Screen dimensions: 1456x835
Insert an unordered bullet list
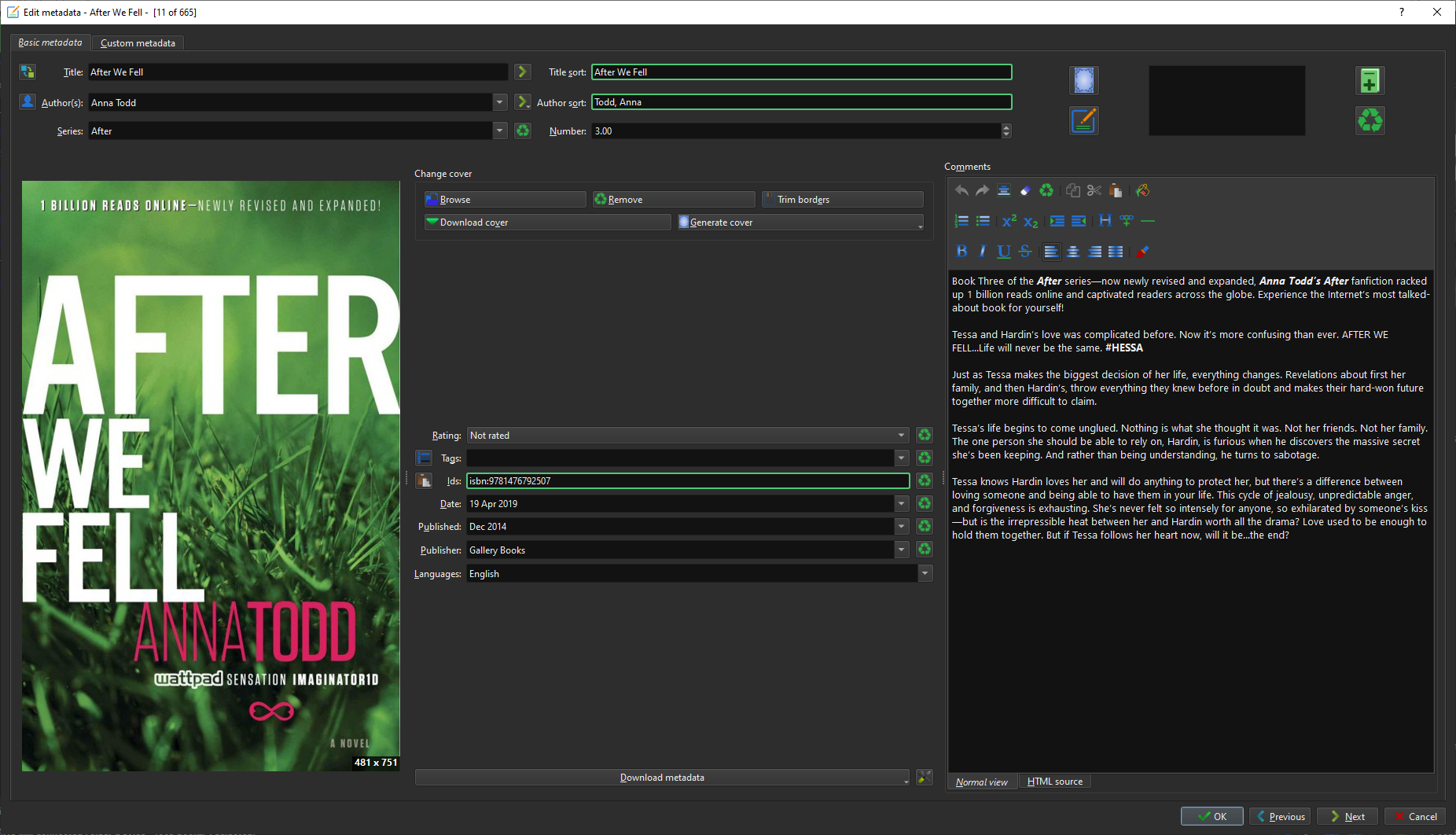click(x=982, y=221)
